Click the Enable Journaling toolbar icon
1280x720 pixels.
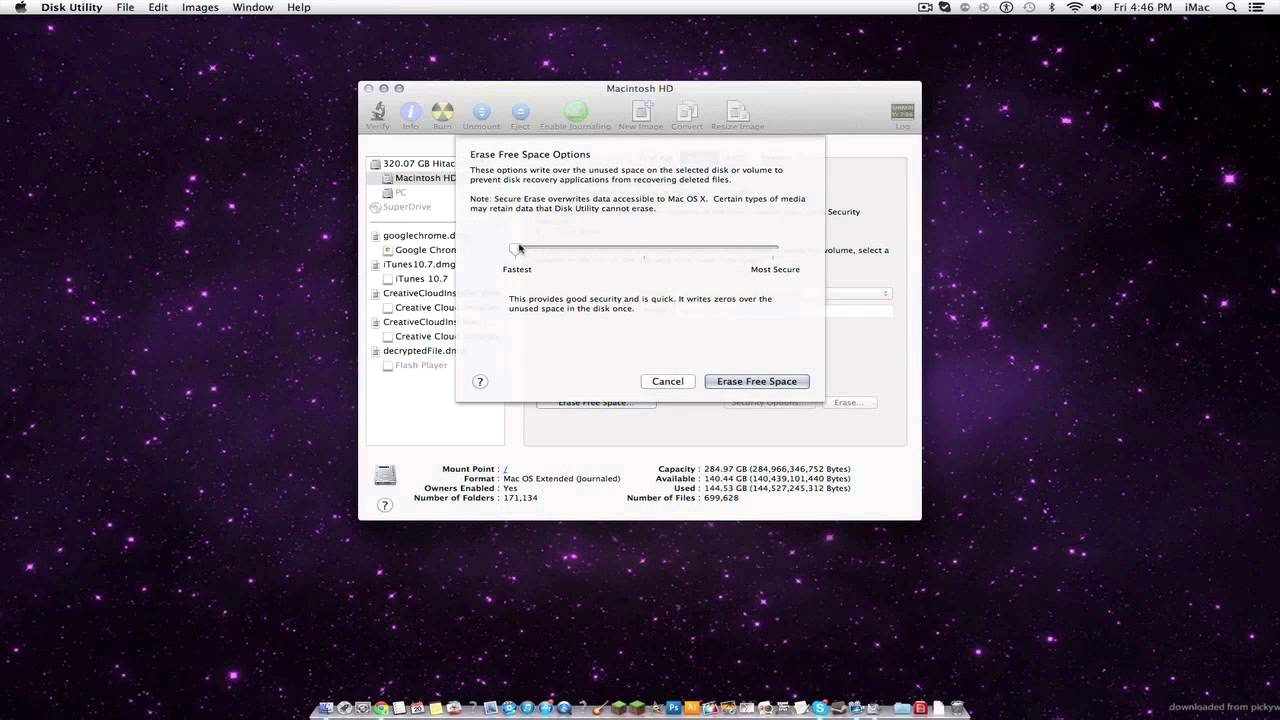pos(575,113)
